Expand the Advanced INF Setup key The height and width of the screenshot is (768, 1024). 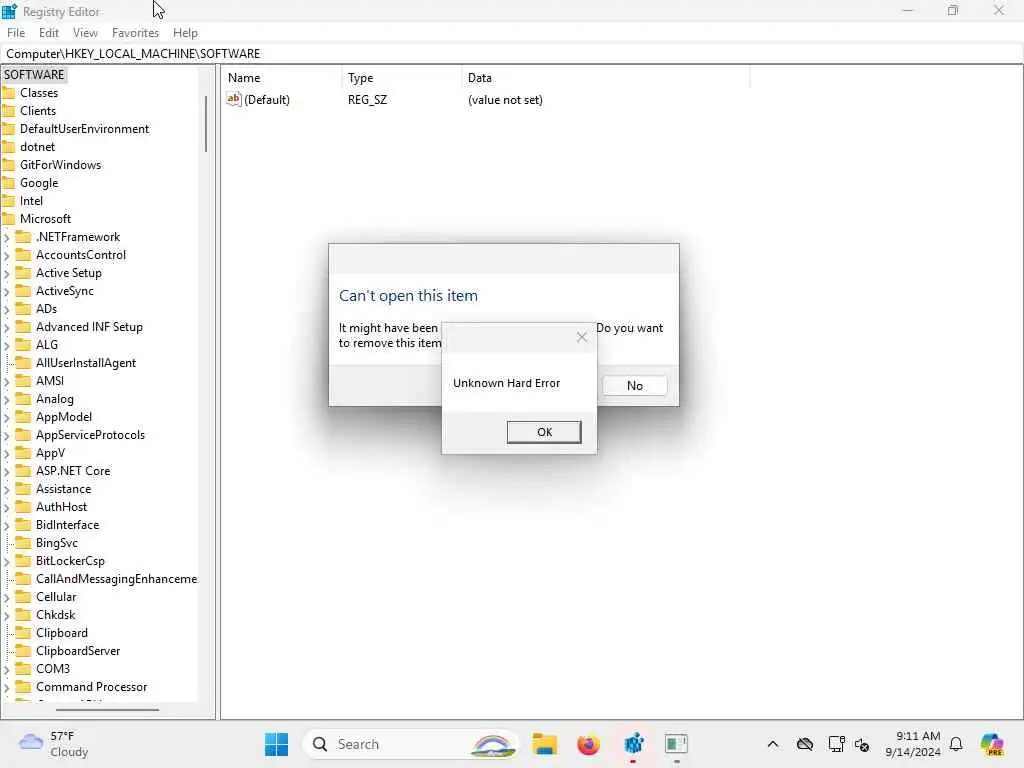[x=7, y=328]
